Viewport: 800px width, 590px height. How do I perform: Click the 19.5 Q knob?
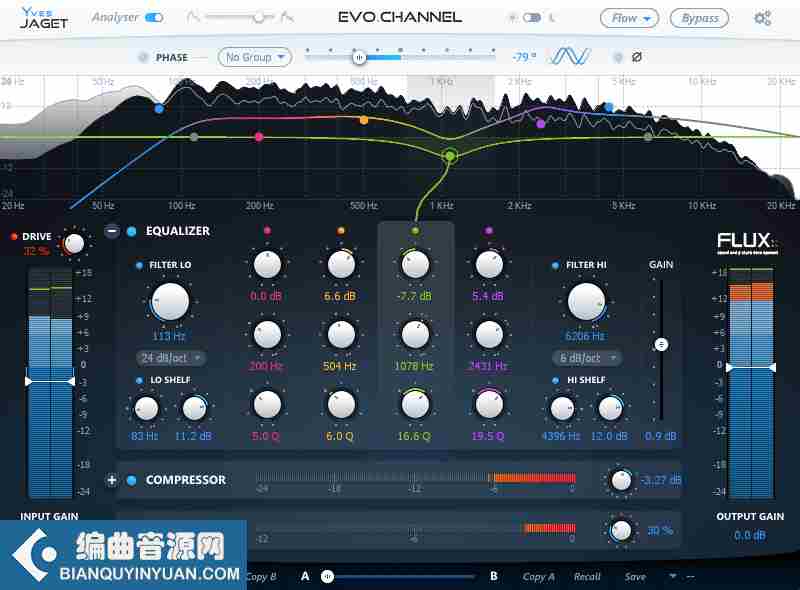(489, 405)
